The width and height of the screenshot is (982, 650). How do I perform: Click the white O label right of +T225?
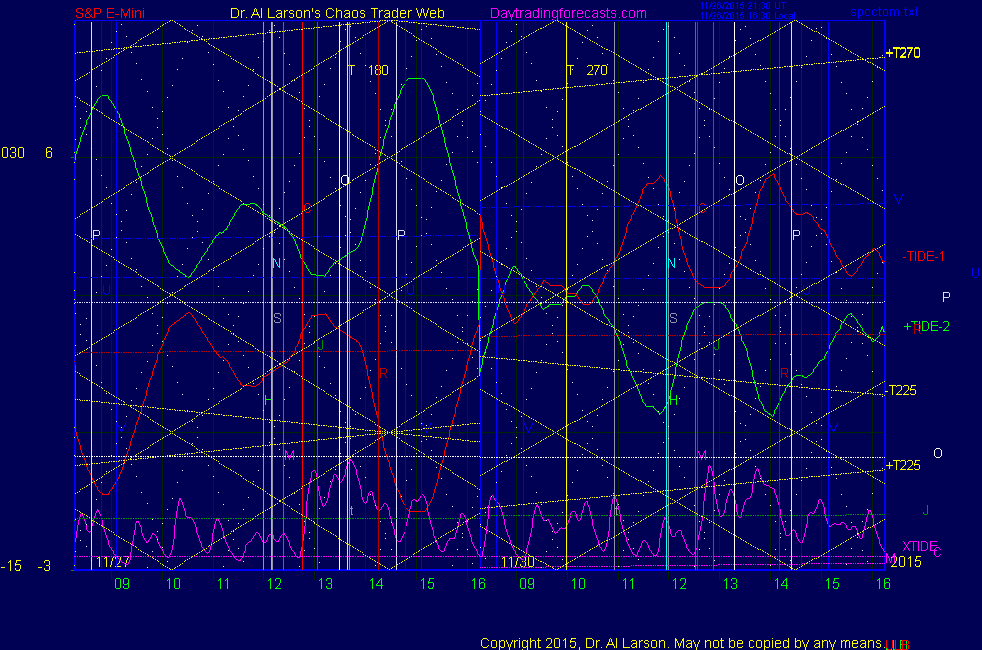937,453
